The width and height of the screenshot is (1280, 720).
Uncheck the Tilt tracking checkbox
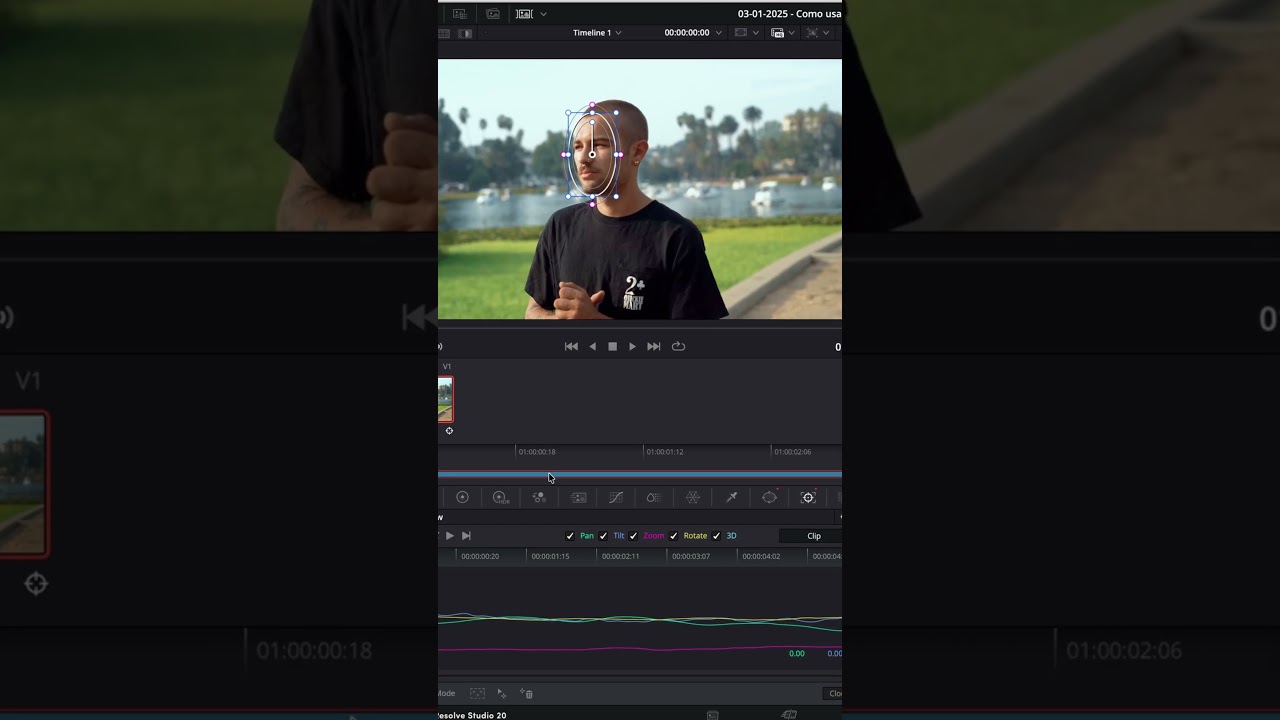(x=603, y=536)
